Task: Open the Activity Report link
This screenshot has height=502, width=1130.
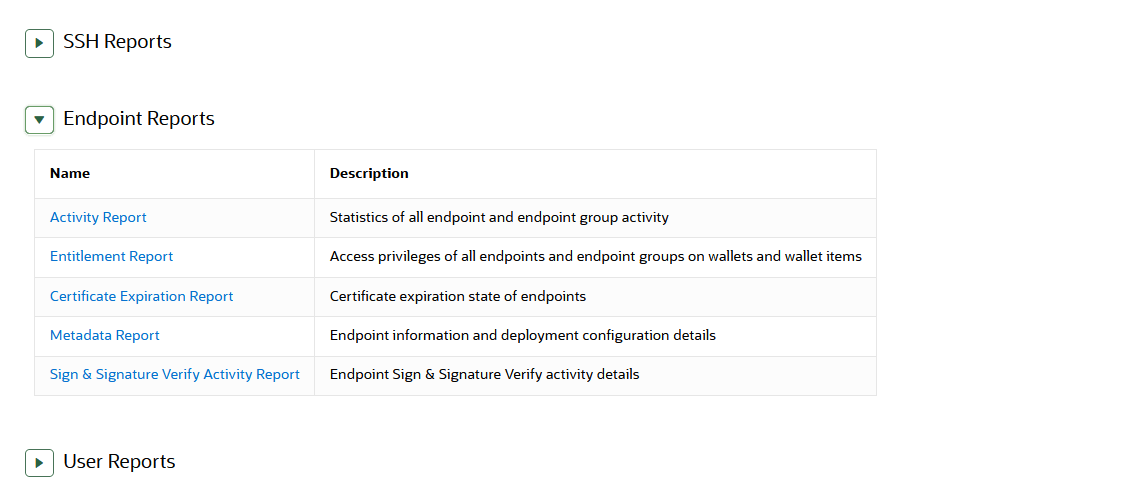Action: [98, 217]
